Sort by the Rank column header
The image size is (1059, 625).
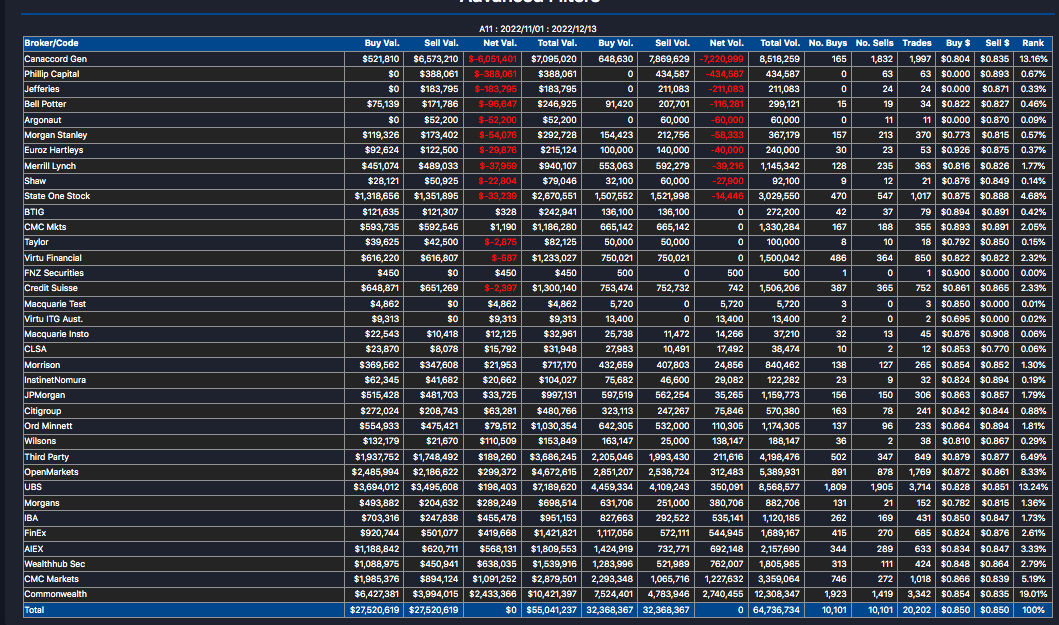[1033, 43]
